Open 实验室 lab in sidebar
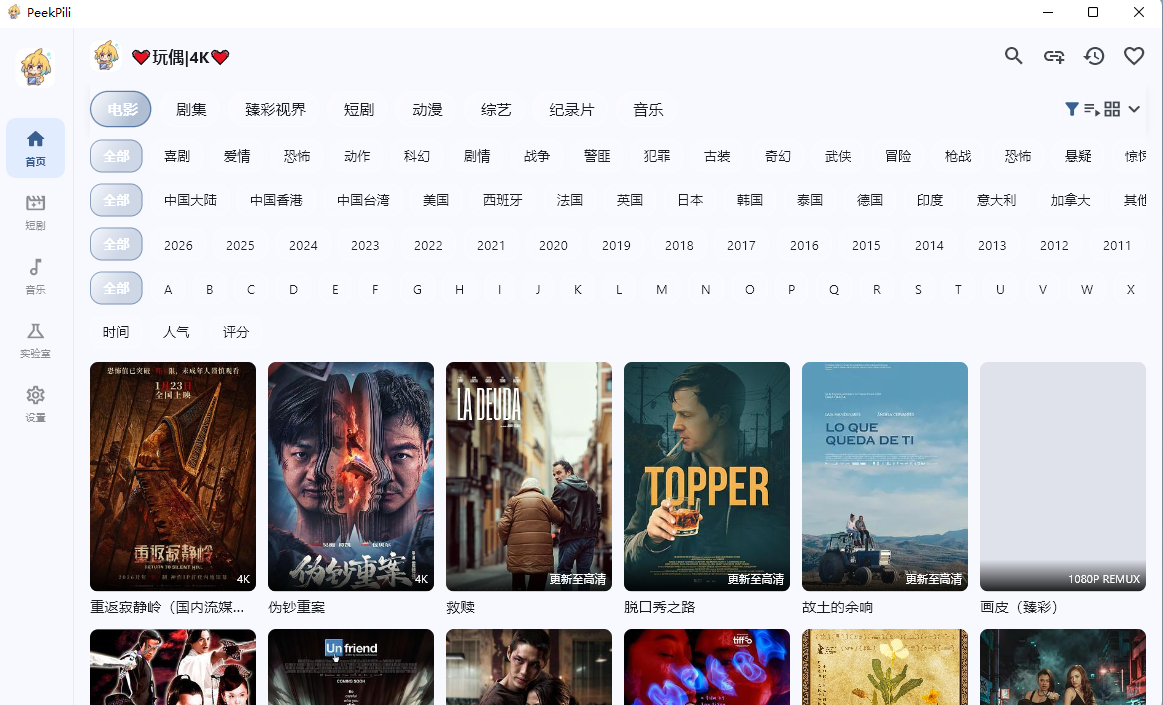Image resolution: width=1163 pixels, height=705 pixels. click(36, 340)
